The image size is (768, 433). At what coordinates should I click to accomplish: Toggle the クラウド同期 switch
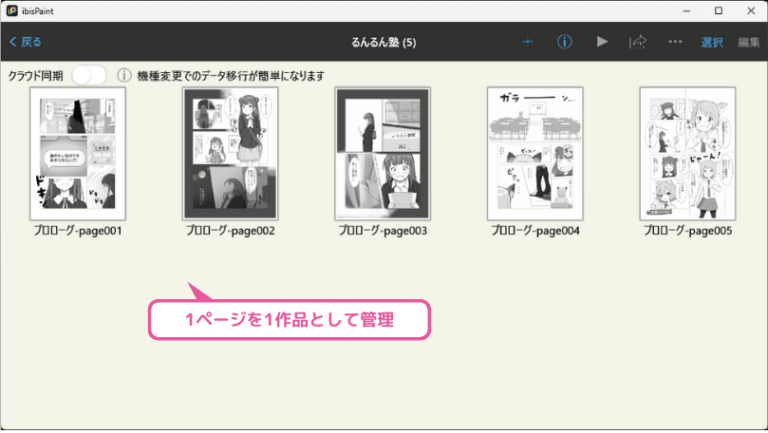89,75
